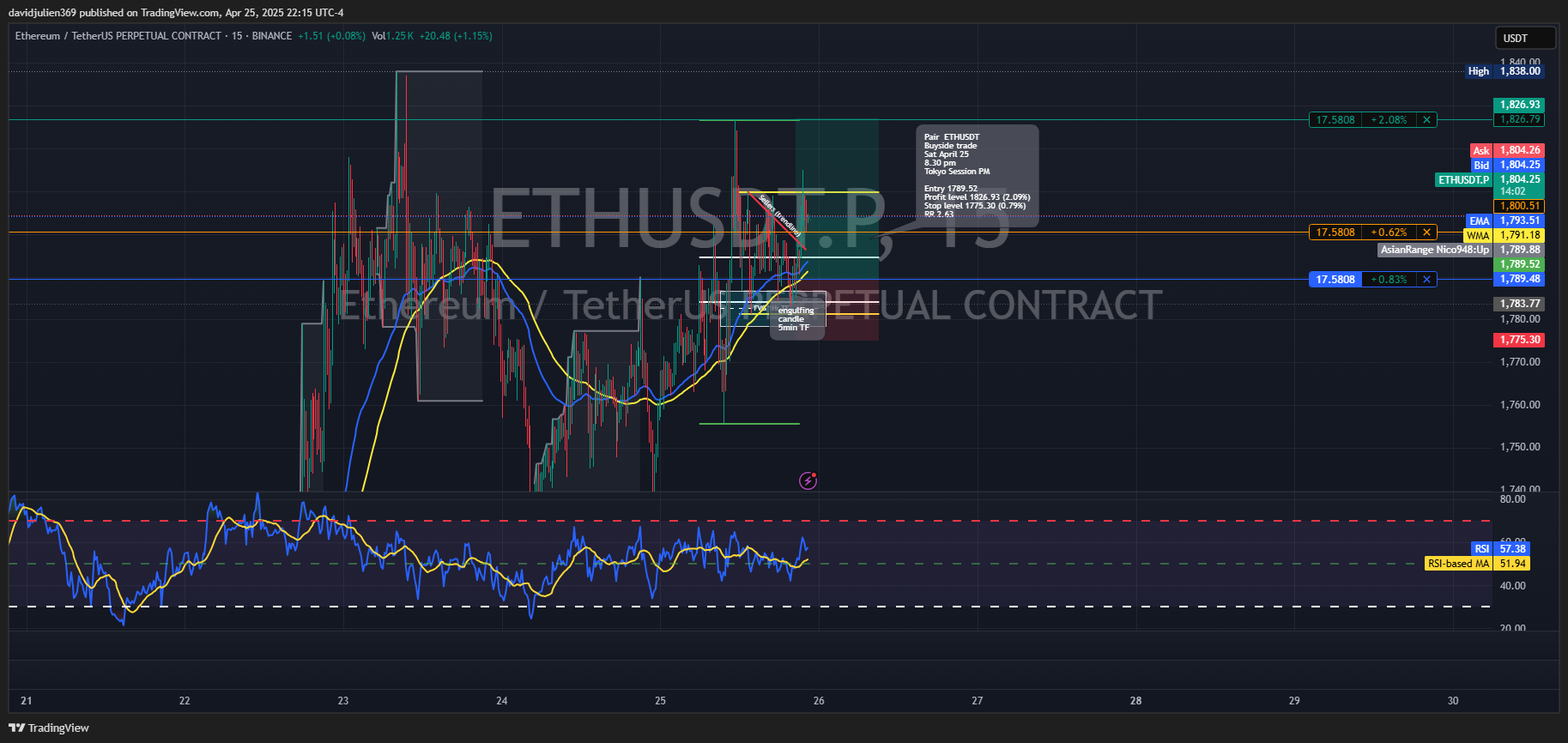Click the +0.62% profit value label

[x=1389, y=233]
